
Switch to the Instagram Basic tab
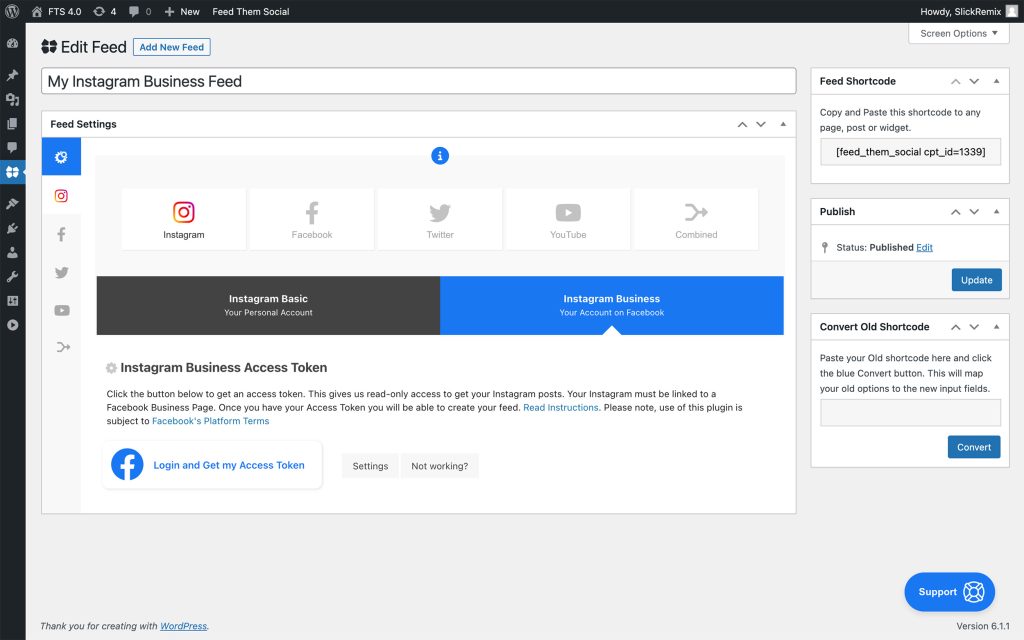tap(268, 305)
